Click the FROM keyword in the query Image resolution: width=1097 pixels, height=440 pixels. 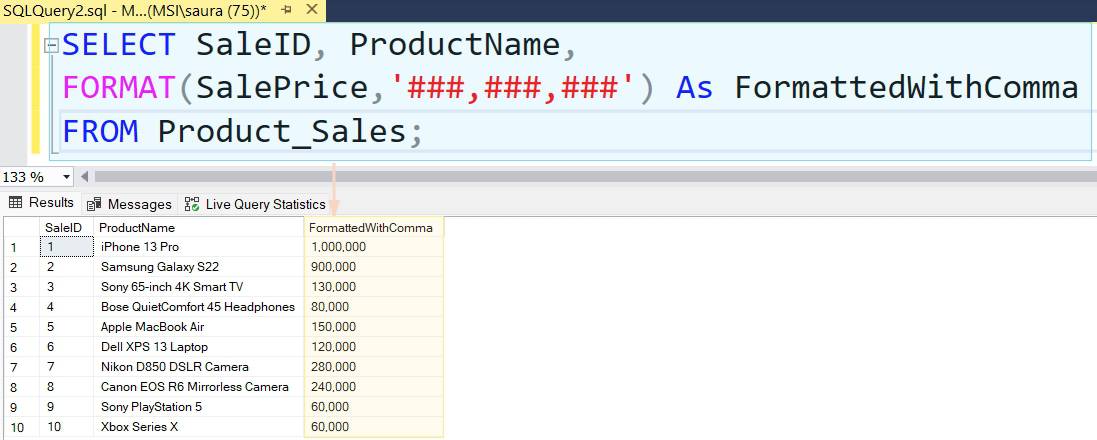click(x=100, y=132)
